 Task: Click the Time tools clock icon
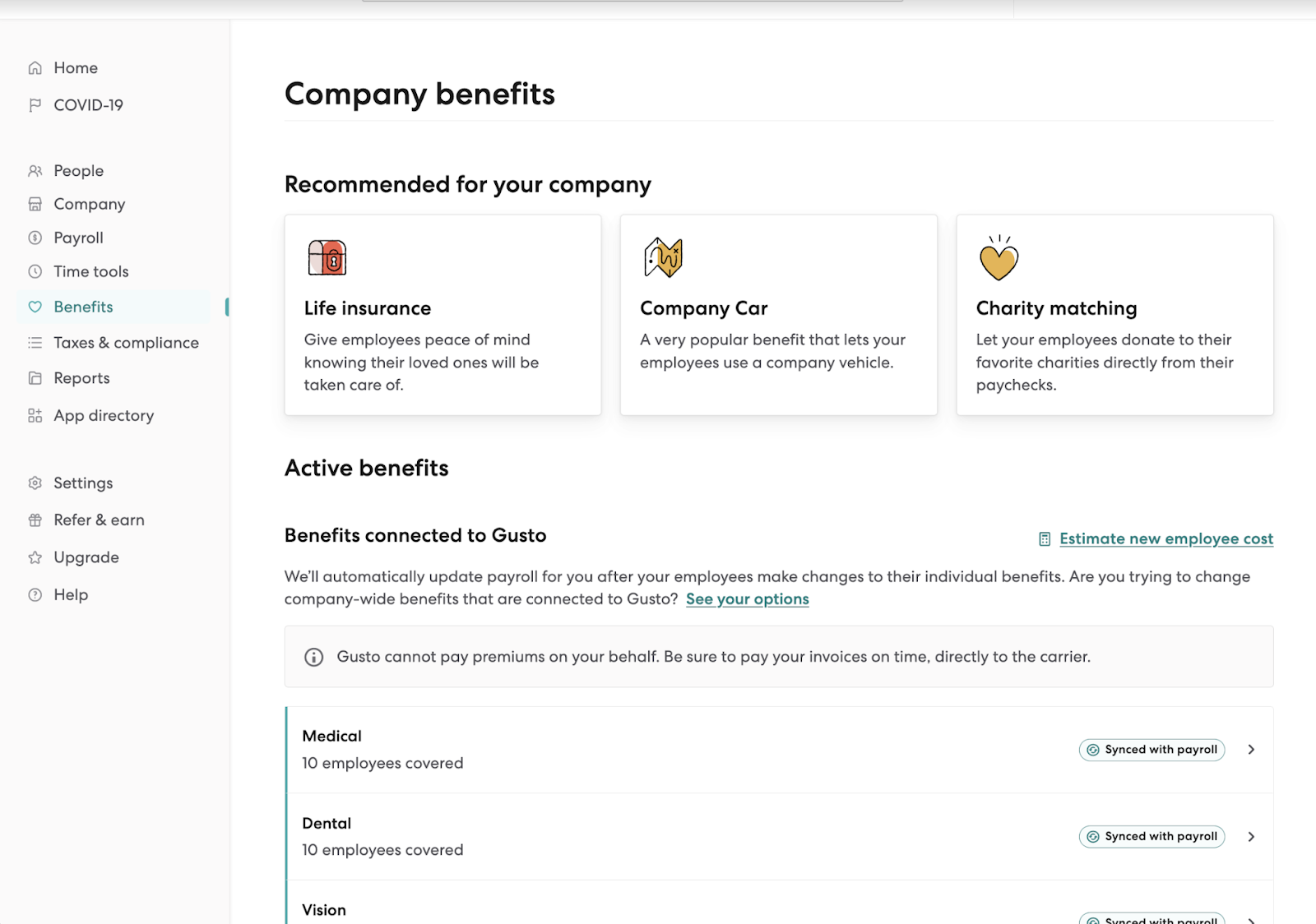(35, 271)
